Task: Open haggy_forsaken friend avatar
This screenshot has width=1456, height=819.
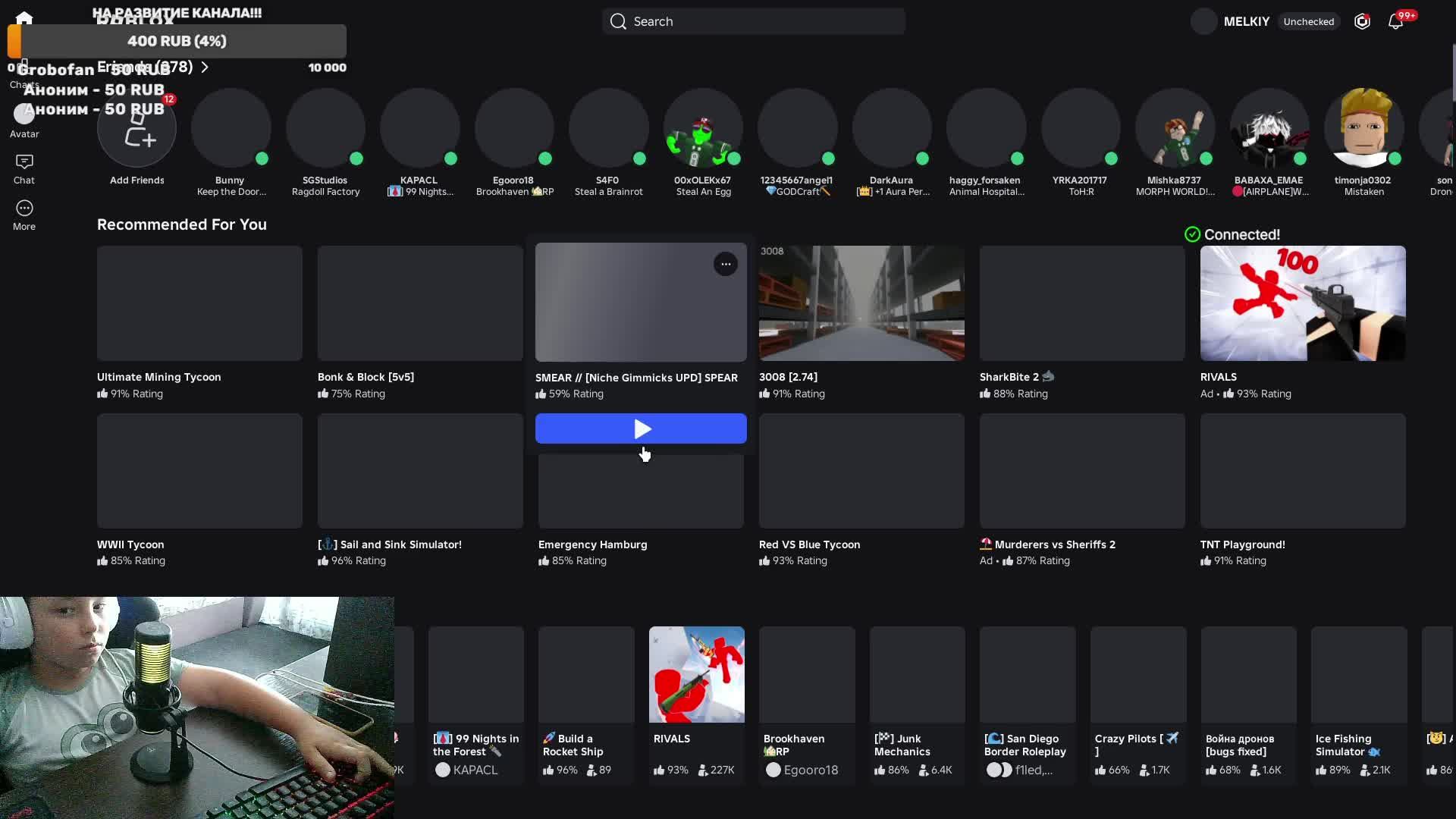Action: [986, 127]
